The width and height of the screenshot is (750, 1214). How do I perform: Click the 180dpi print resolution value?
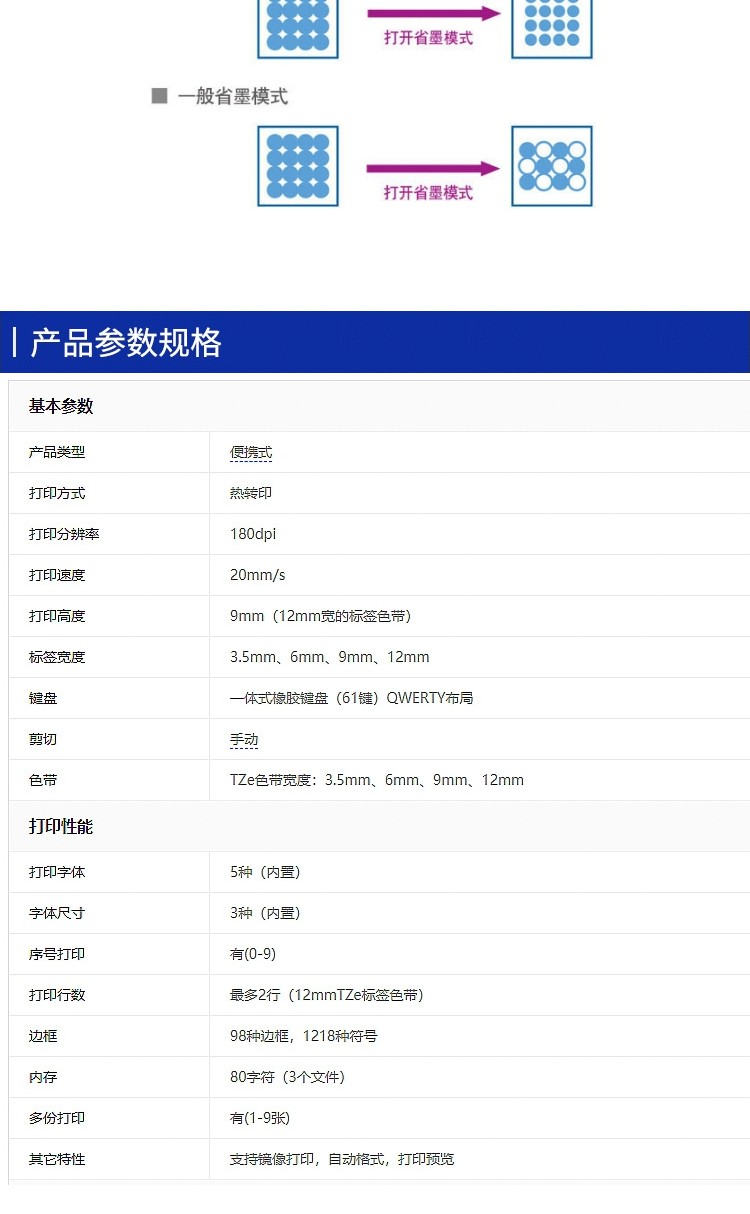(x=253, y=534)
